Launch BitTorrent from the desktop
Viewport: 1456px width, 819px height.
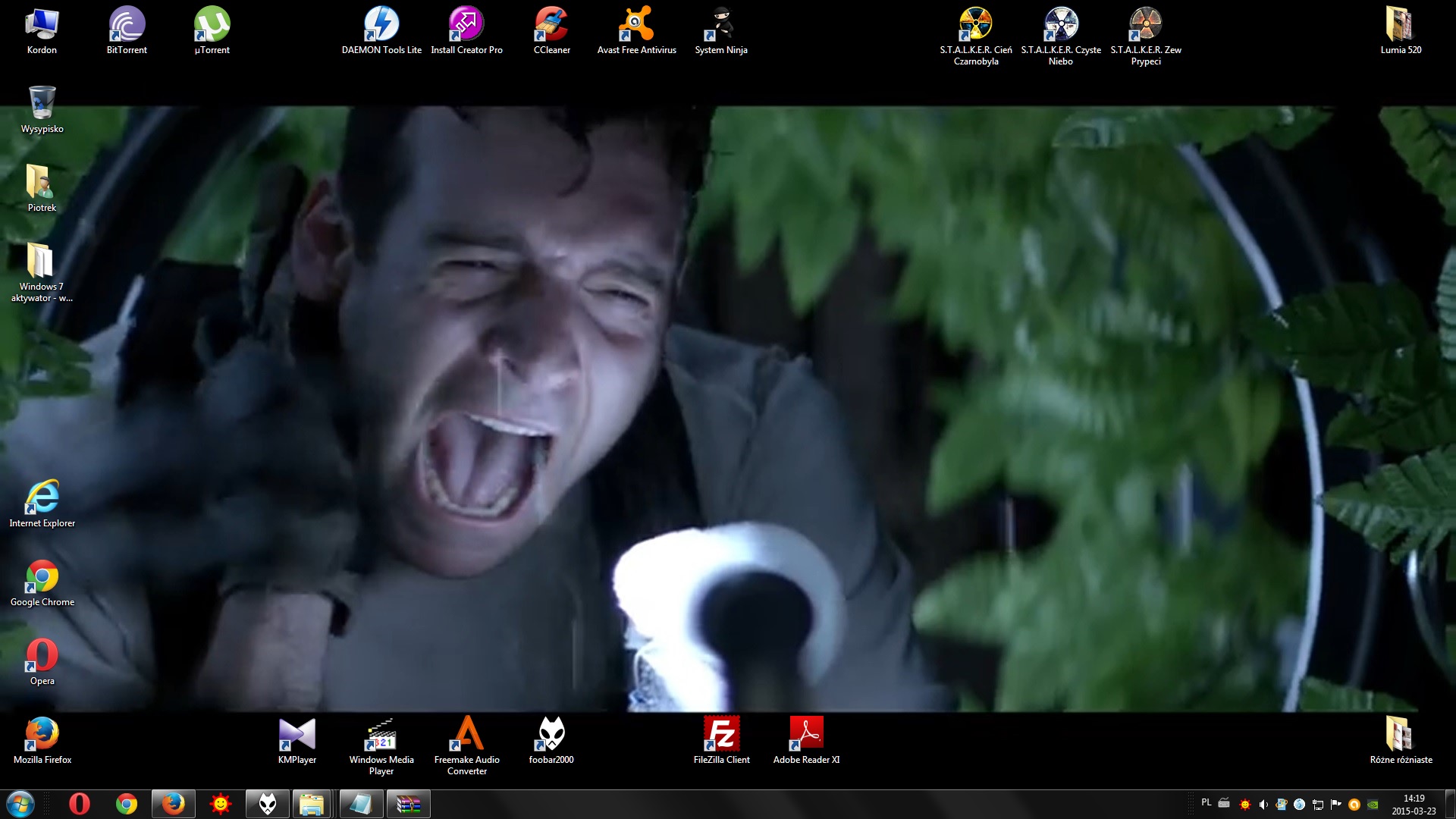click(x=127, y=30)
